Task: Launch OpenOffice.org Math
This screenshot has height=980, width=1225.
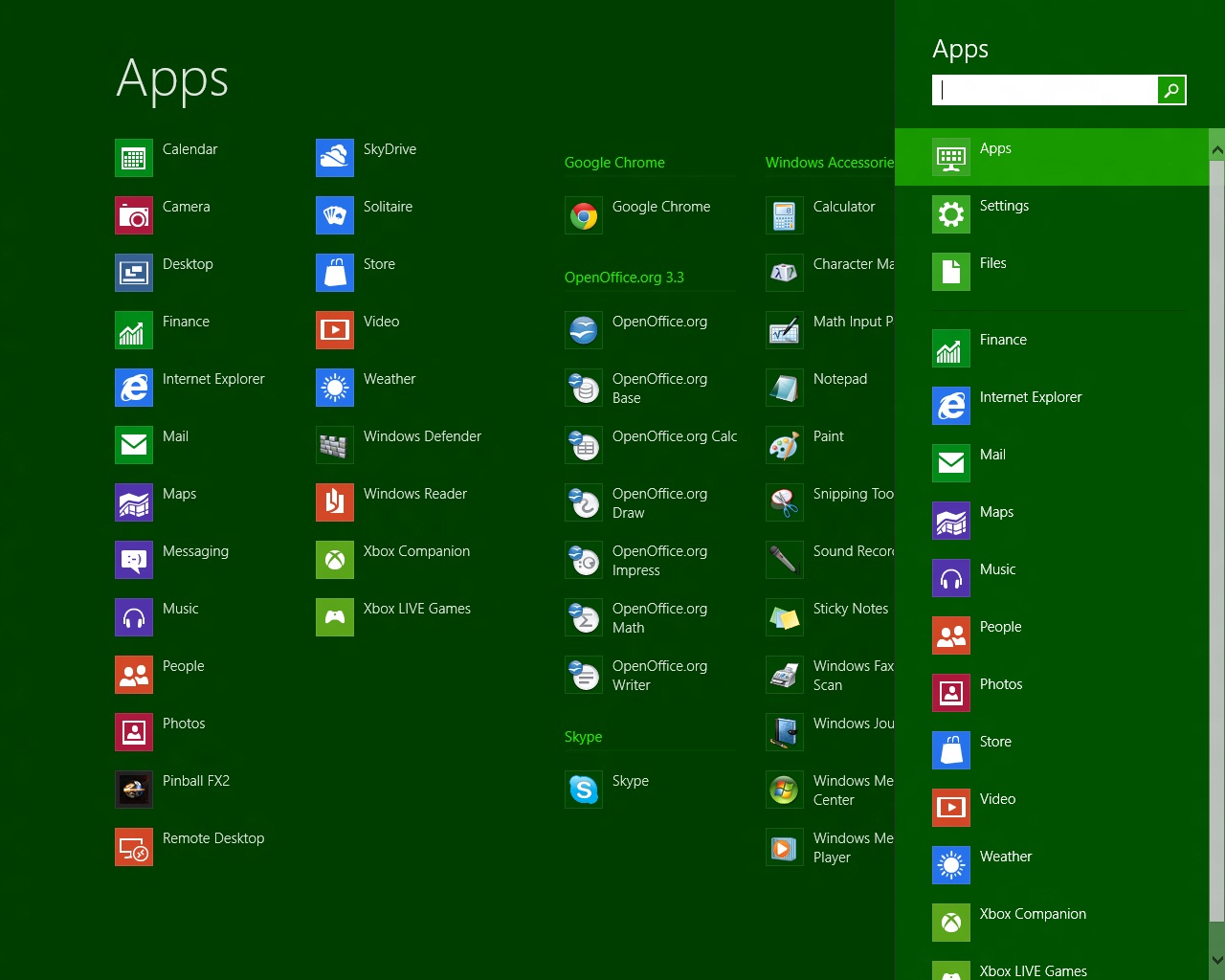Action: click(584, 617)
